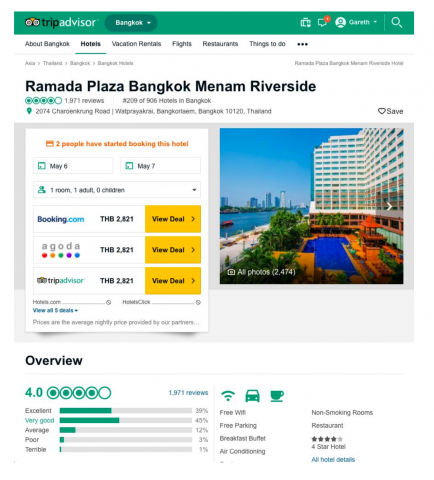Click the Booking.com logo
This screenshot has width=434, height=480.
click(x=61, y=219)
